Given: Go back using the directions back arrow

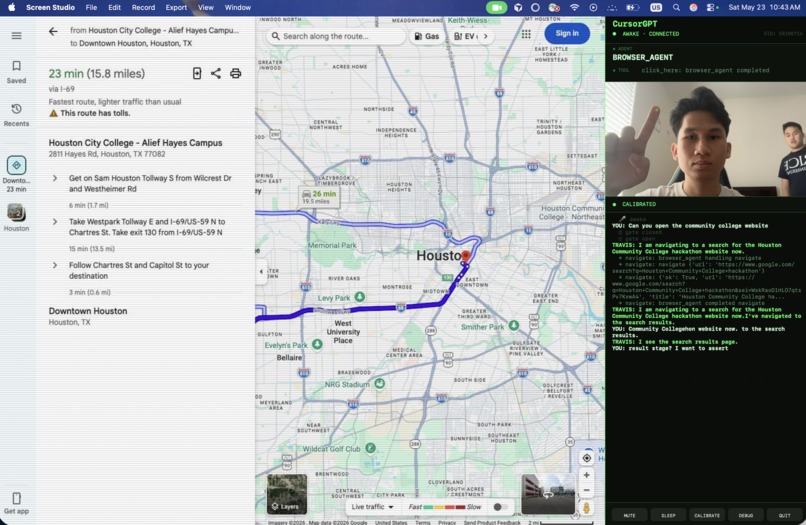Looking at the screenshot, I should (53, 31).
